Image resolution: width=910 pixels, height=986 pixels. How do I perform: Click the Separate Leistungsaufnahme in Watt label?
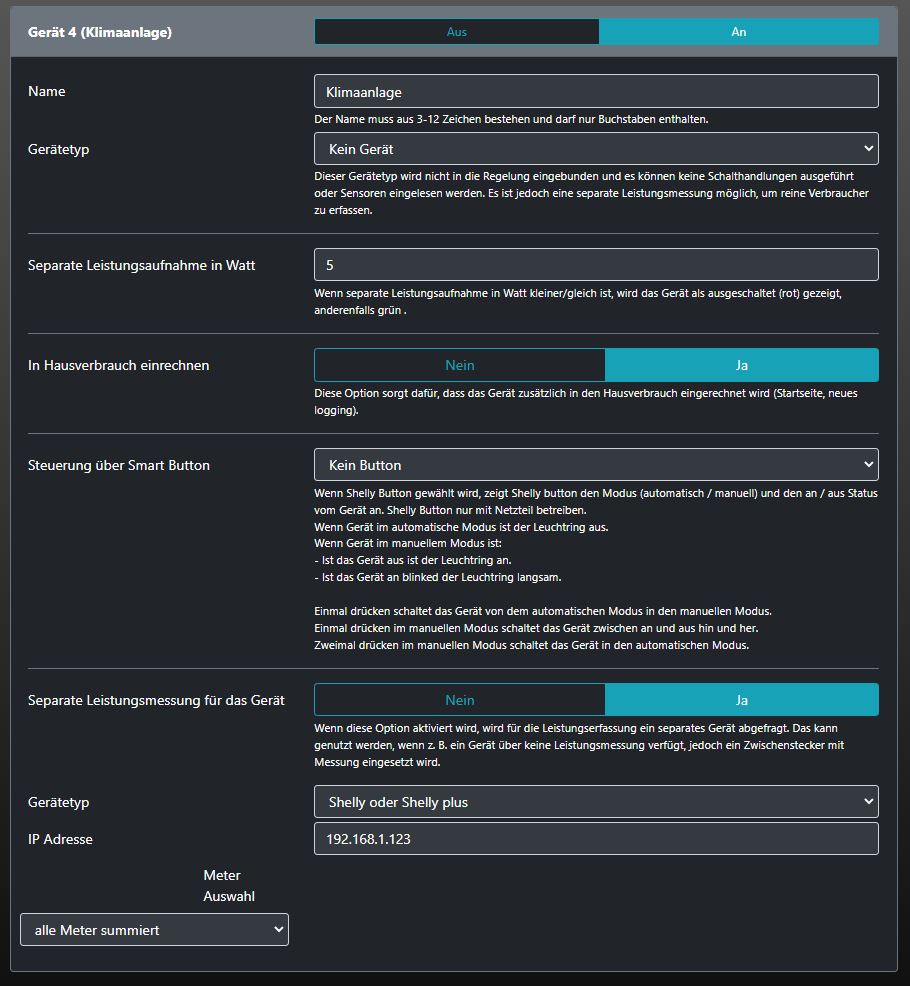point(141,265)
